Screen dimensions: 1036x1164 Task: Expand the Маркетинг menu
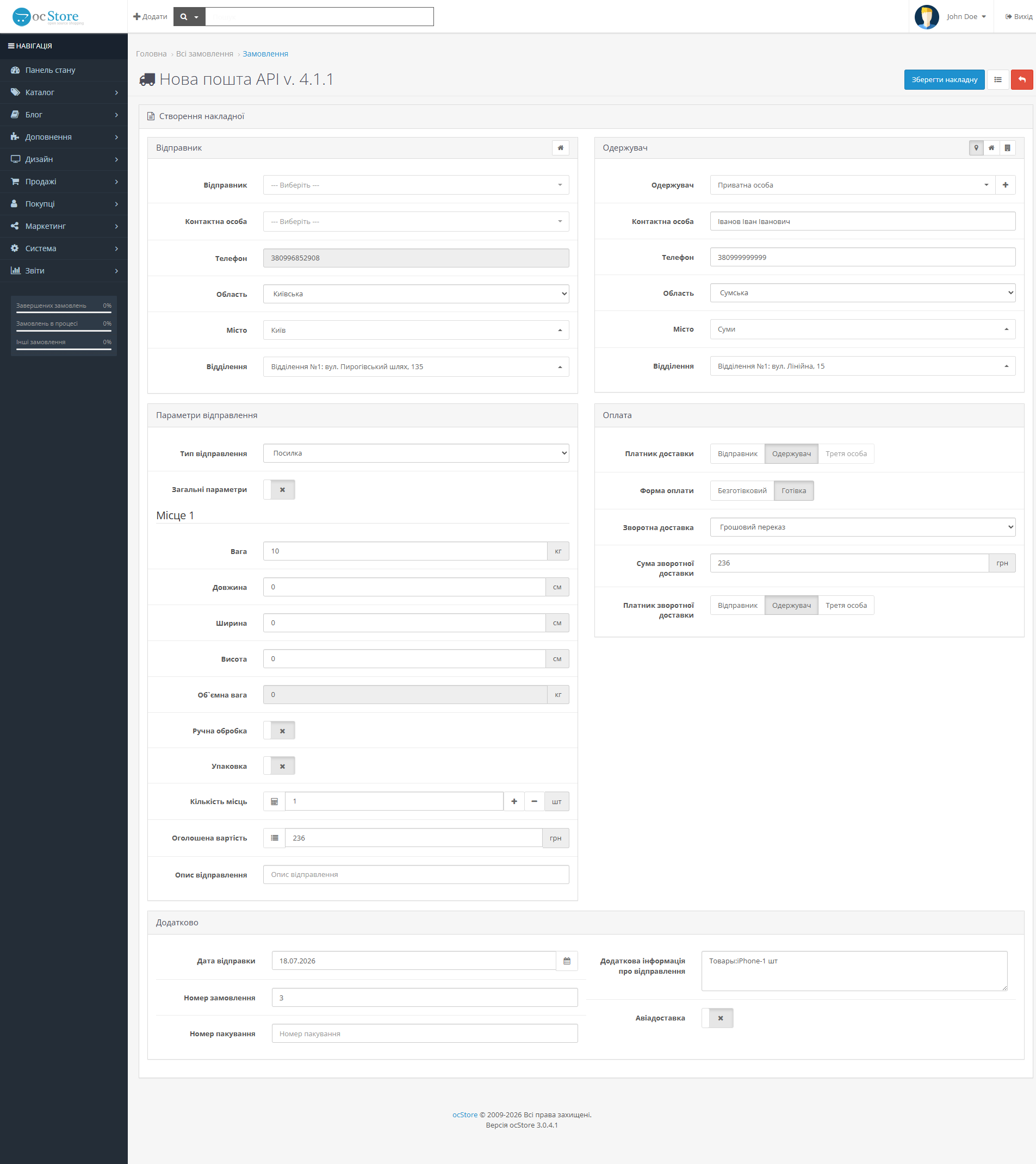64,226
